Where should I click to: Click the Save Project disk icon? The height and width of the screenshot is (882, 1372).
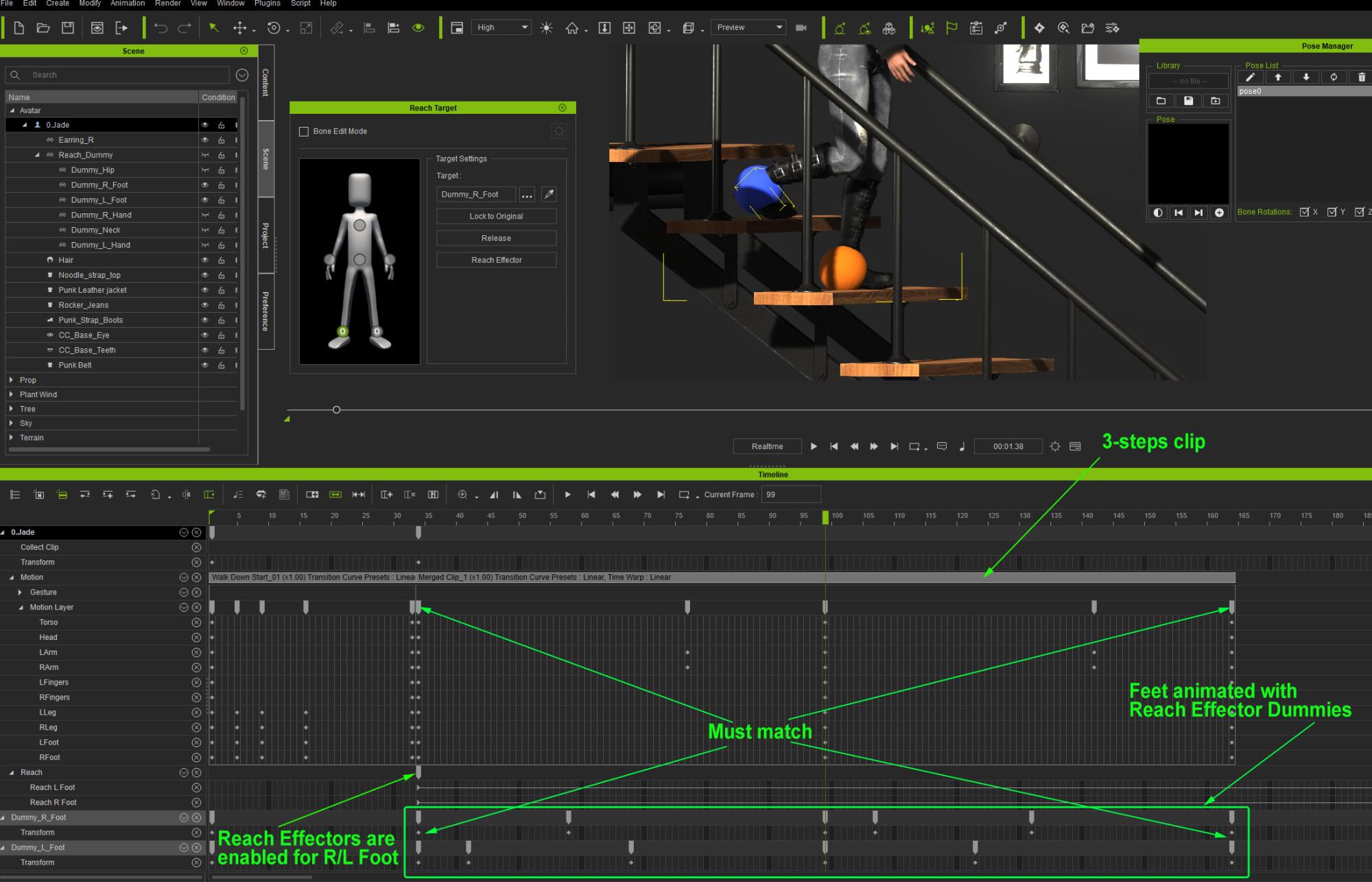click(68, 28)
